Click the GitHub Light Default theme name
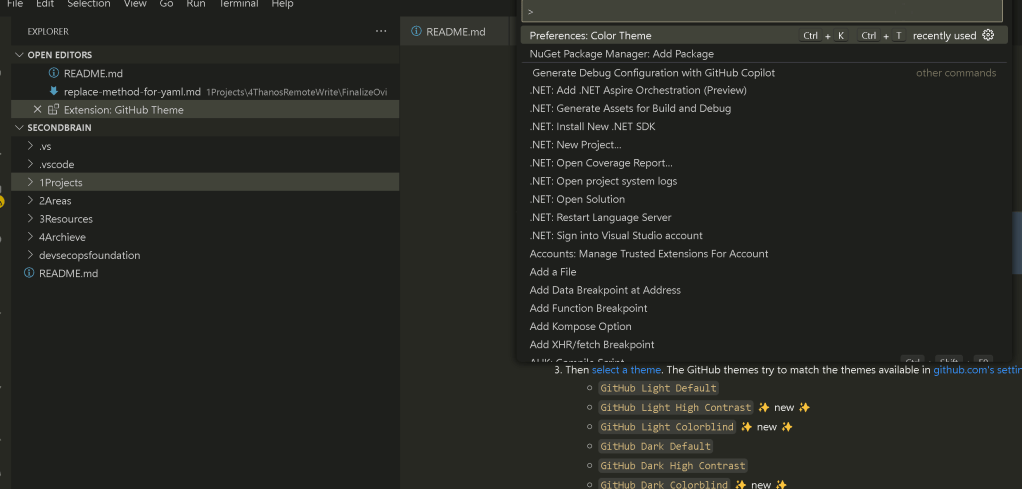1022x489 pixels. (x=658, y=388)
